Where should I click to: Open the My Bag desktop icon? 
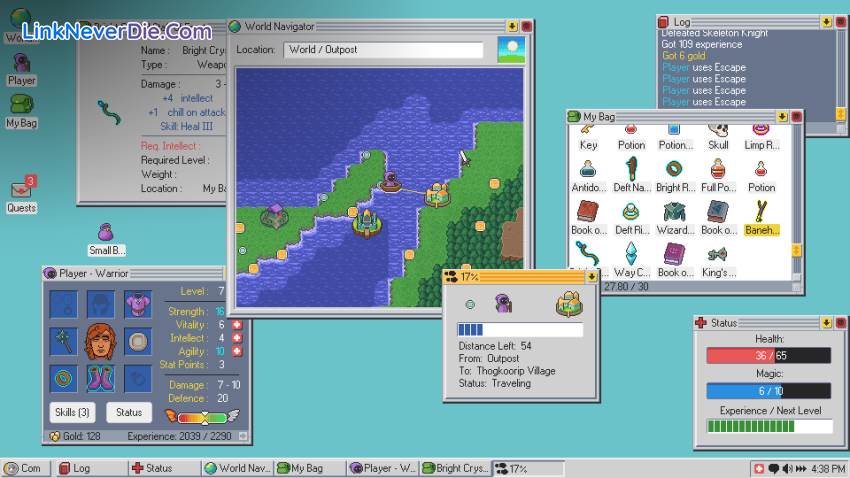pyautogui.click(x=21, y=111)
